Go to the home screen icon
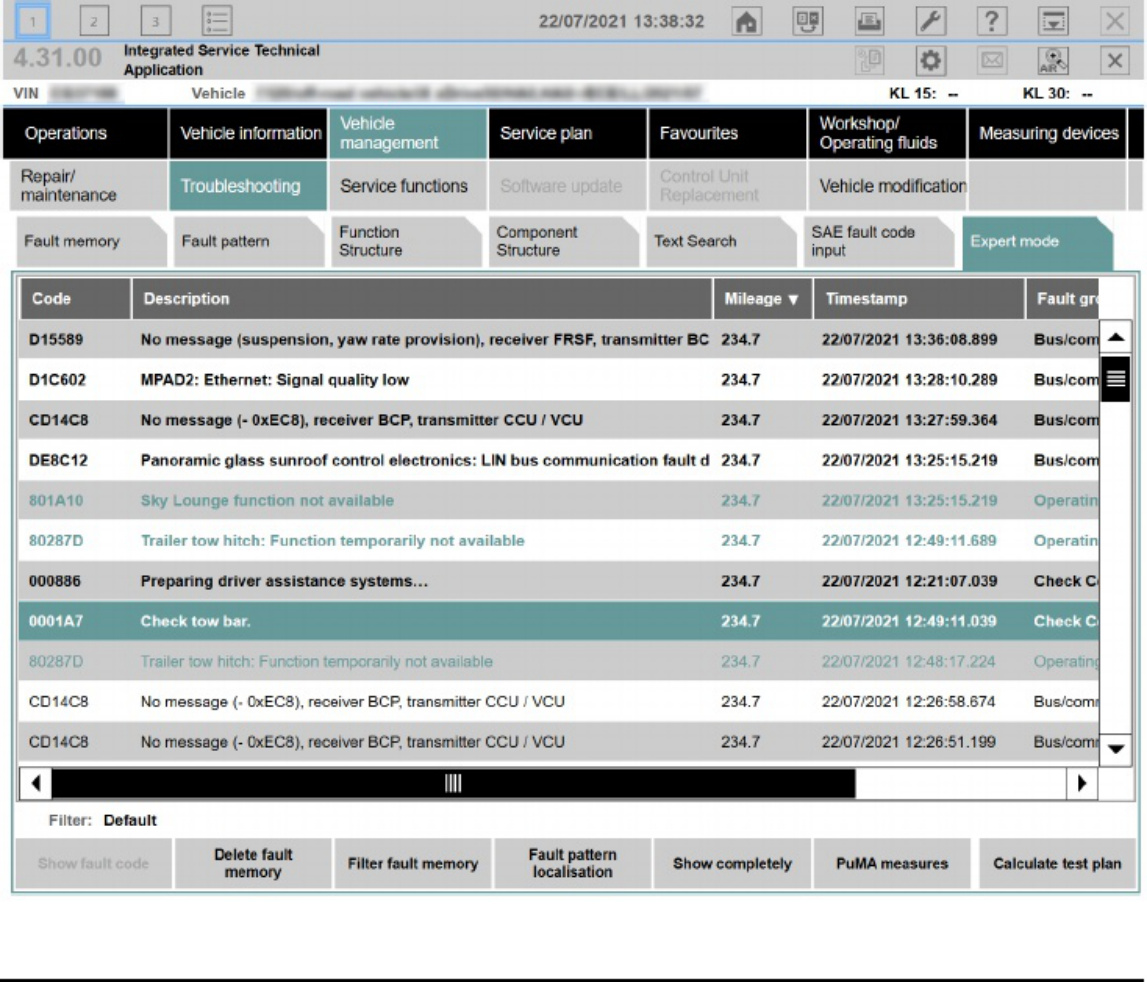This screenshot has height=982, width=1147. pyautogui.click(x=746, y=21)
